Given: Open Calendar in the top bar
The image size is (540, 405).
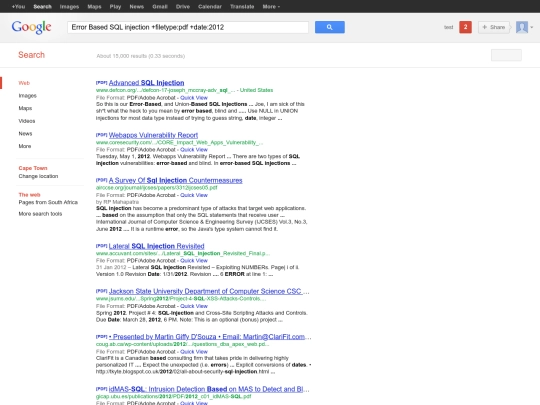Looking at the screenshot, I should (210, 7).
